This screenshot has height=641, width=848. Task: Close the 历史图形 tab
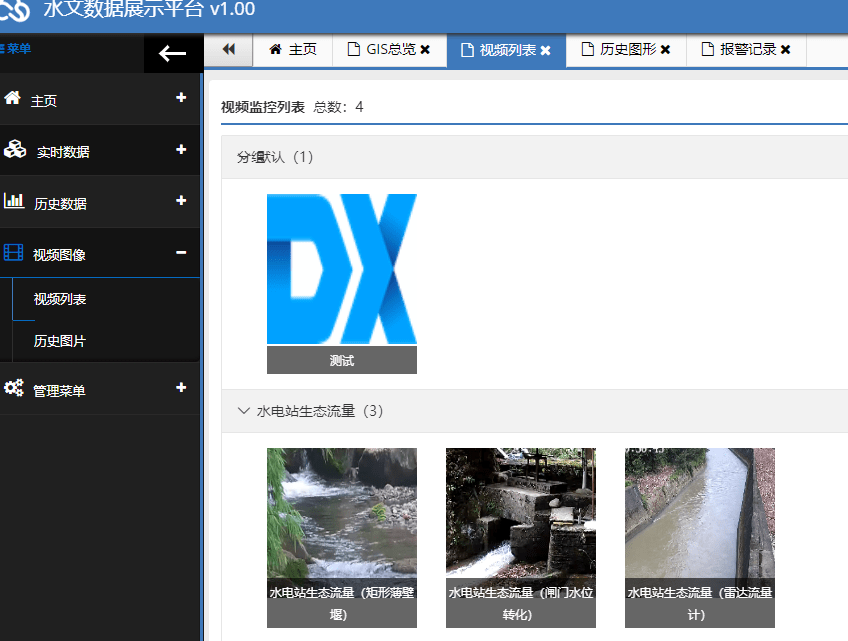(x=665, y=50)
